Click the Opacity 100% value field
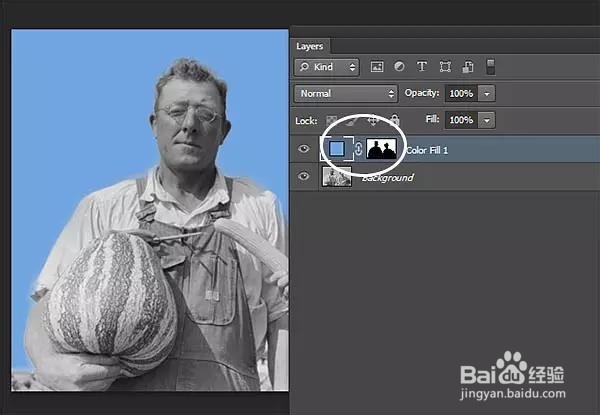The height and width of the screenshot is (415, 600). point(461,94)
